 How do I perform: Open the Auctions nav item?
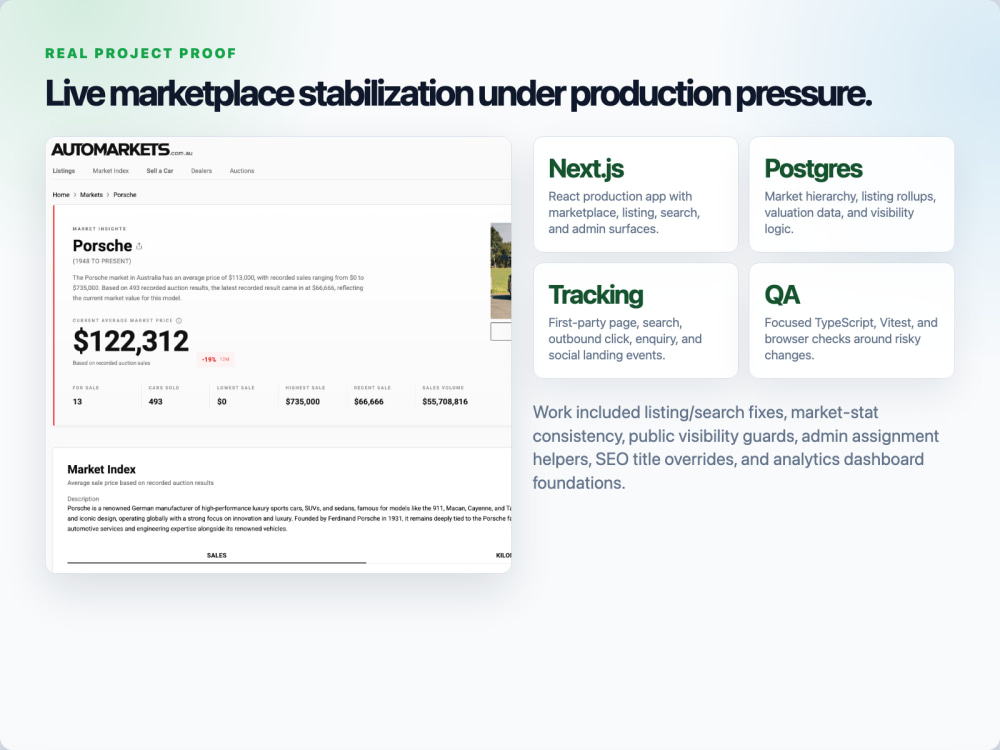[242, 171]
